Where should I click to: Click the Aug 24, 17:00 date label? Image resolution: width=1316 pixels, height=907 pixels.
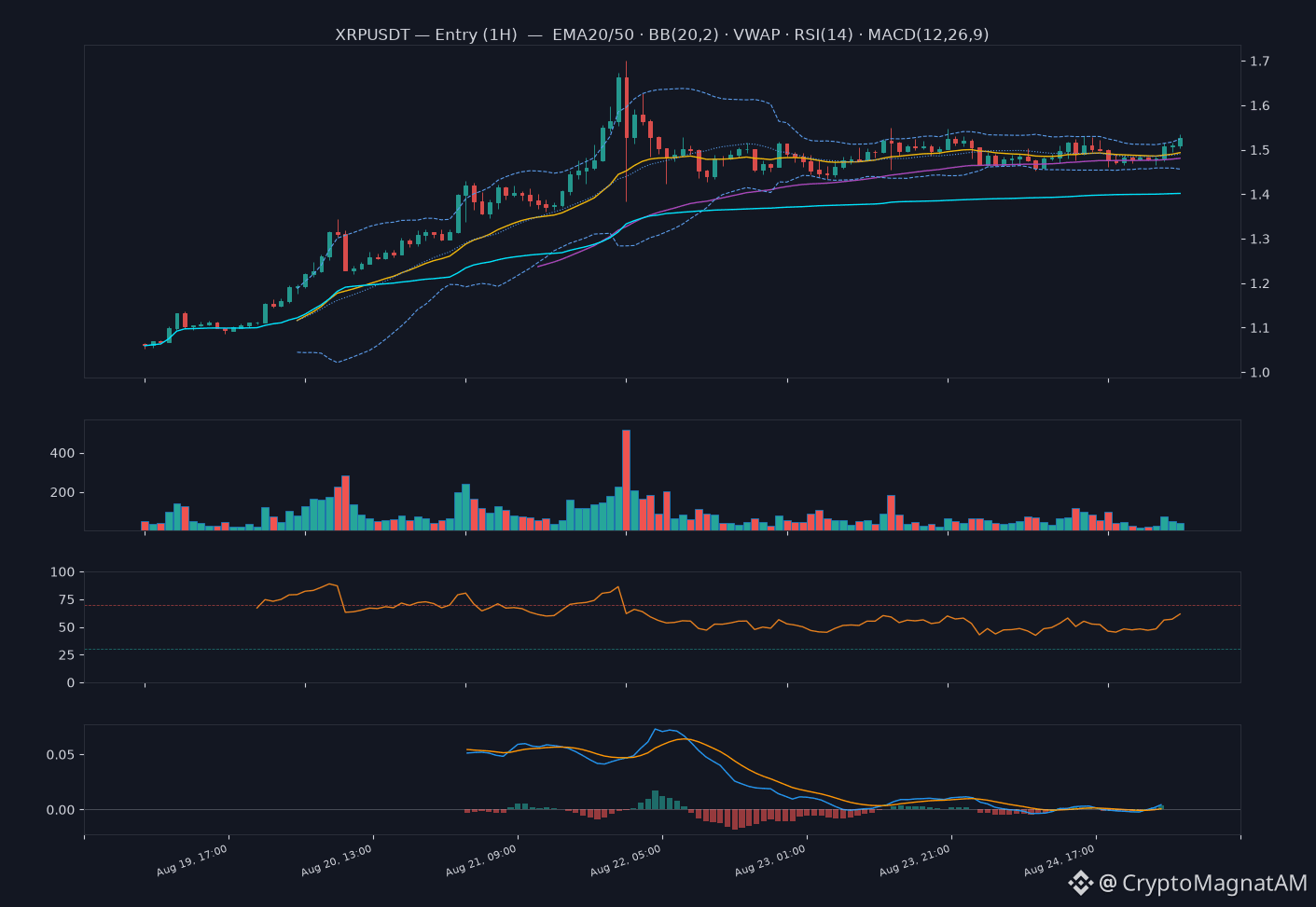click(x=1060, y=861)
